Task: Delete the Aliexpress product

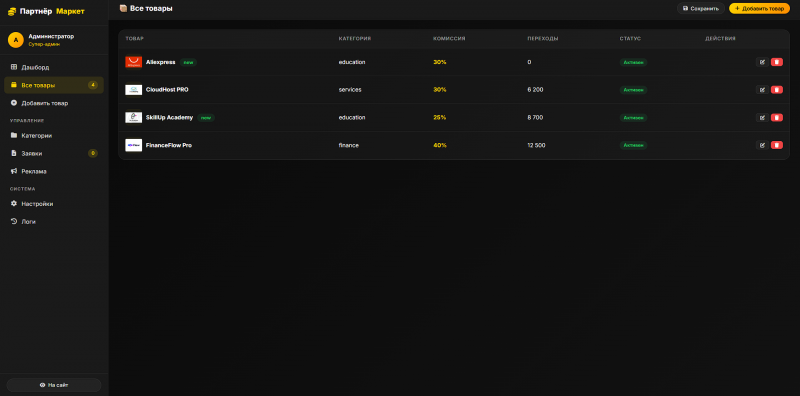Action: 777,62
